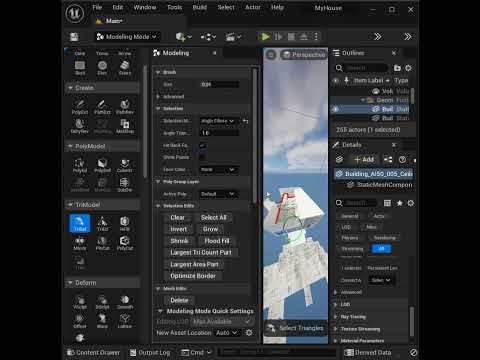Collapse the Create tool section
This screenshot has width=480, height=360.
click(70, 88)
